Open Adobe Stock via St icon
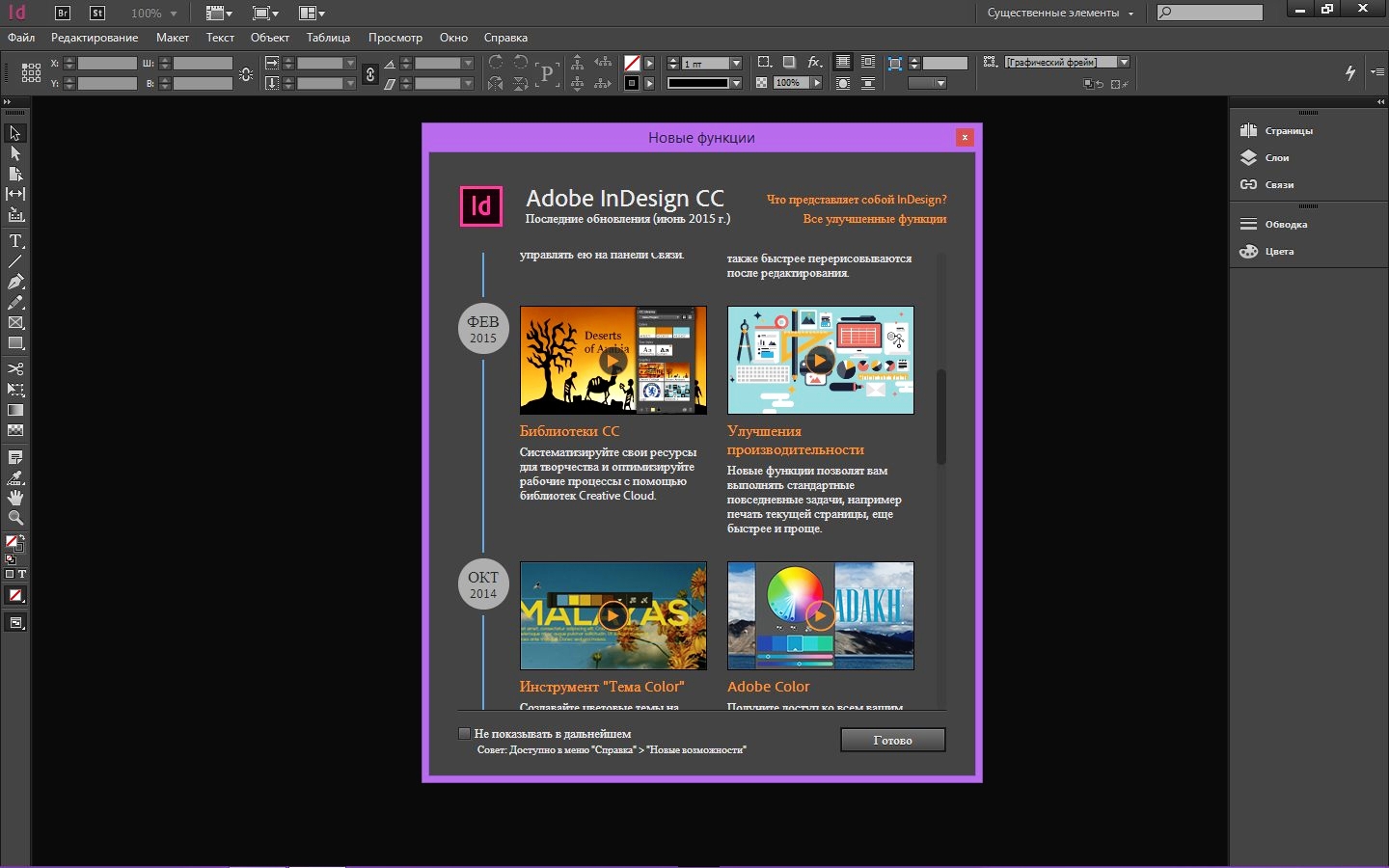Viewport: 1389px width, 868px height. tap(97, 13)
